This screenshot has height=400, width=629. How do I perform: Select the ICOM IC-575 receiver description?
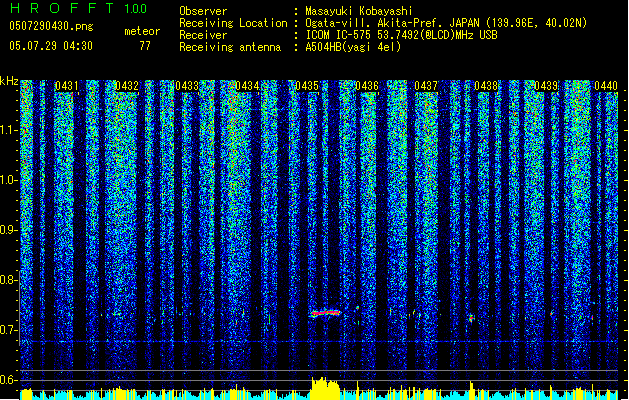pyautogui.click(x=402, y=35)
